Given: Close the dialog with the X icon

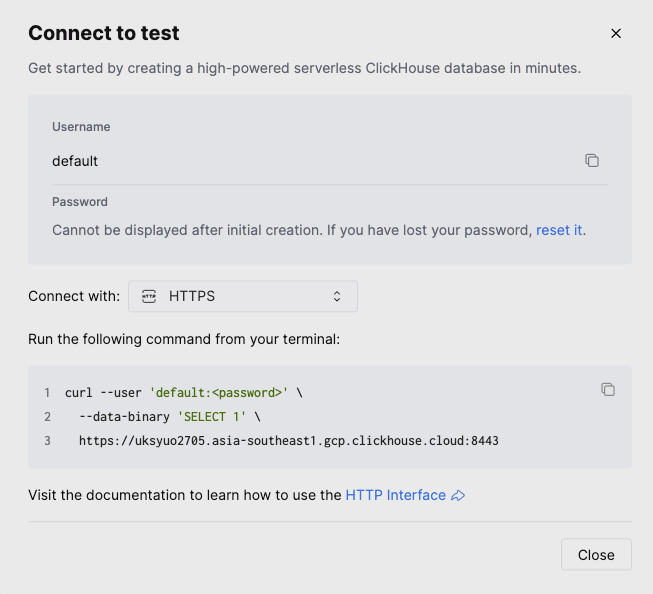Looking at the screenshot, I should point(616,33).
